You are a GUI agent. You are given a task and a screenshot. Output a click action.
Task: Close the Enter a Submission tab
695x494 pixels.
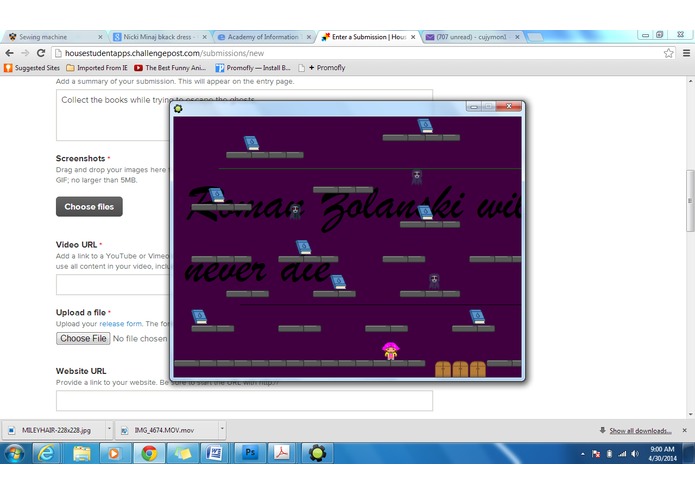(413, 37)
